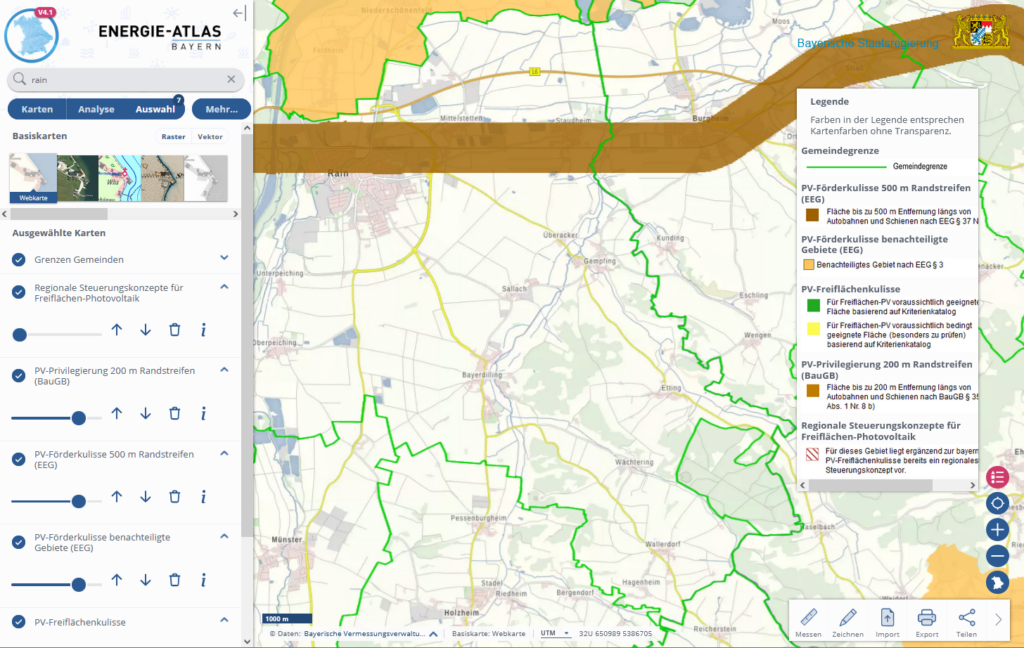Move benachteiligte Gebiete layer up

click(117, 580)
